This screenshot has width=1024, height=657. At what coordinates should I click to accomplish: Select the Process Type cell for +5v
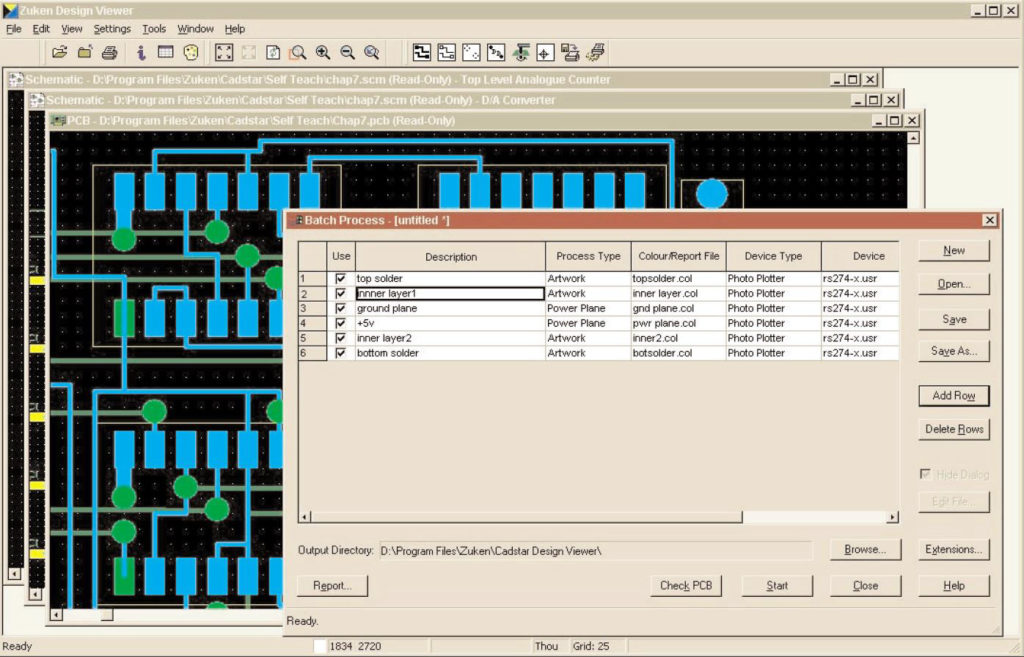tap(588, 323)
